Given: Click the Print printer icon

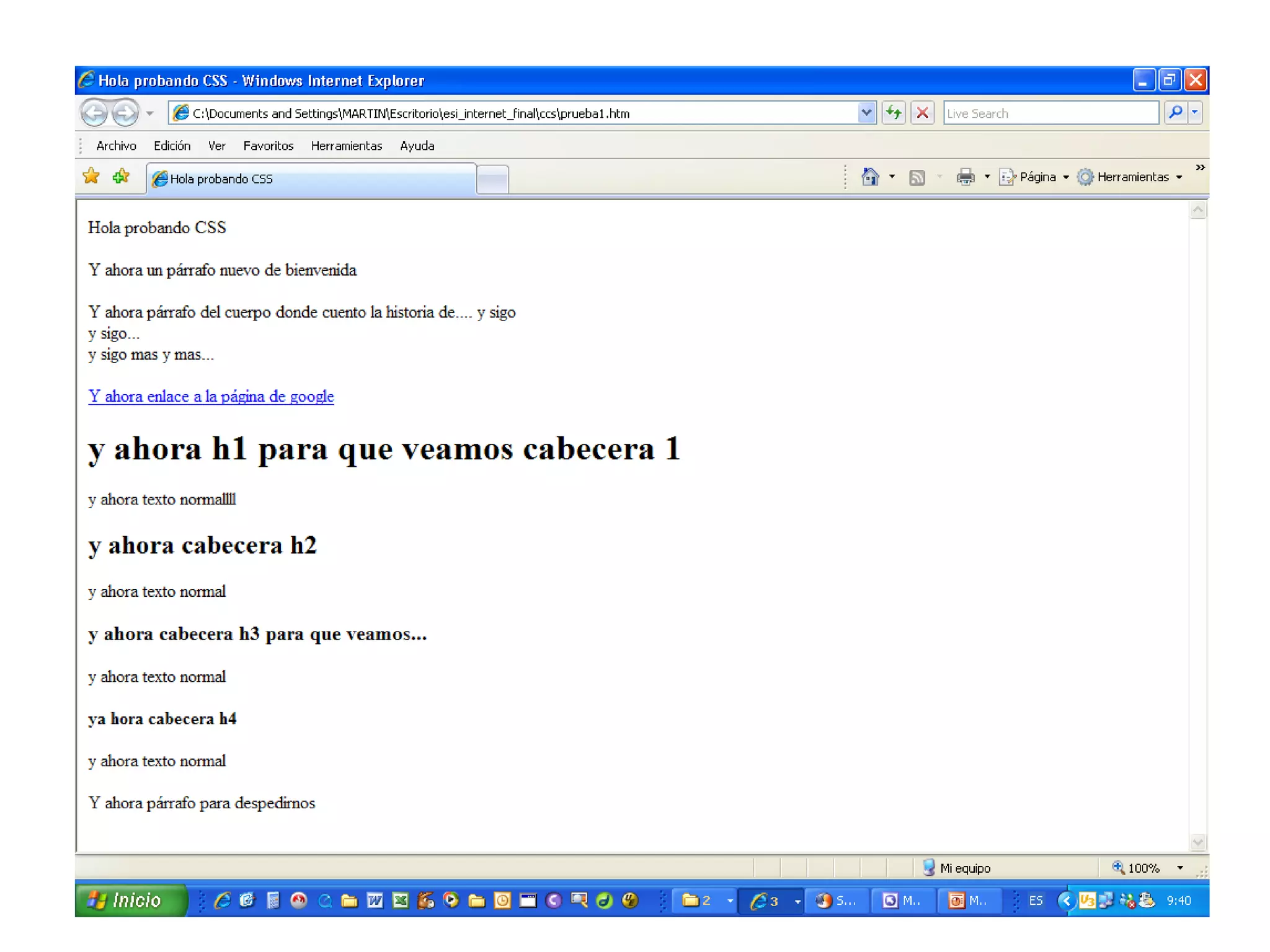Looking at the screenshot, I should tap(965, 177).
